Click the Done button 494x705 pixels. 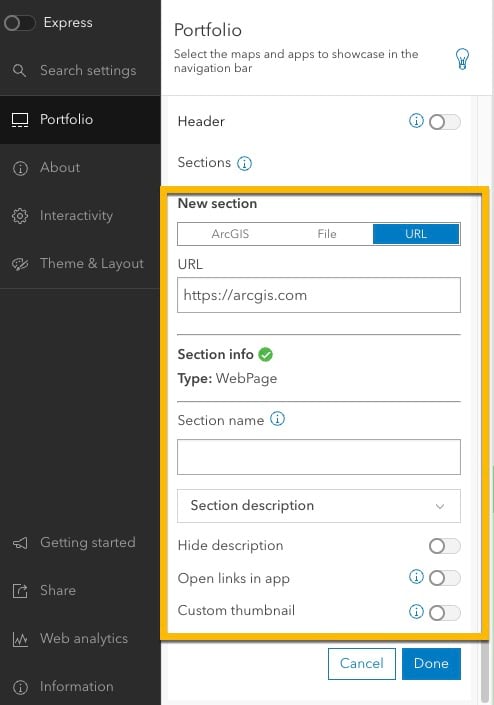pos(431,664)
